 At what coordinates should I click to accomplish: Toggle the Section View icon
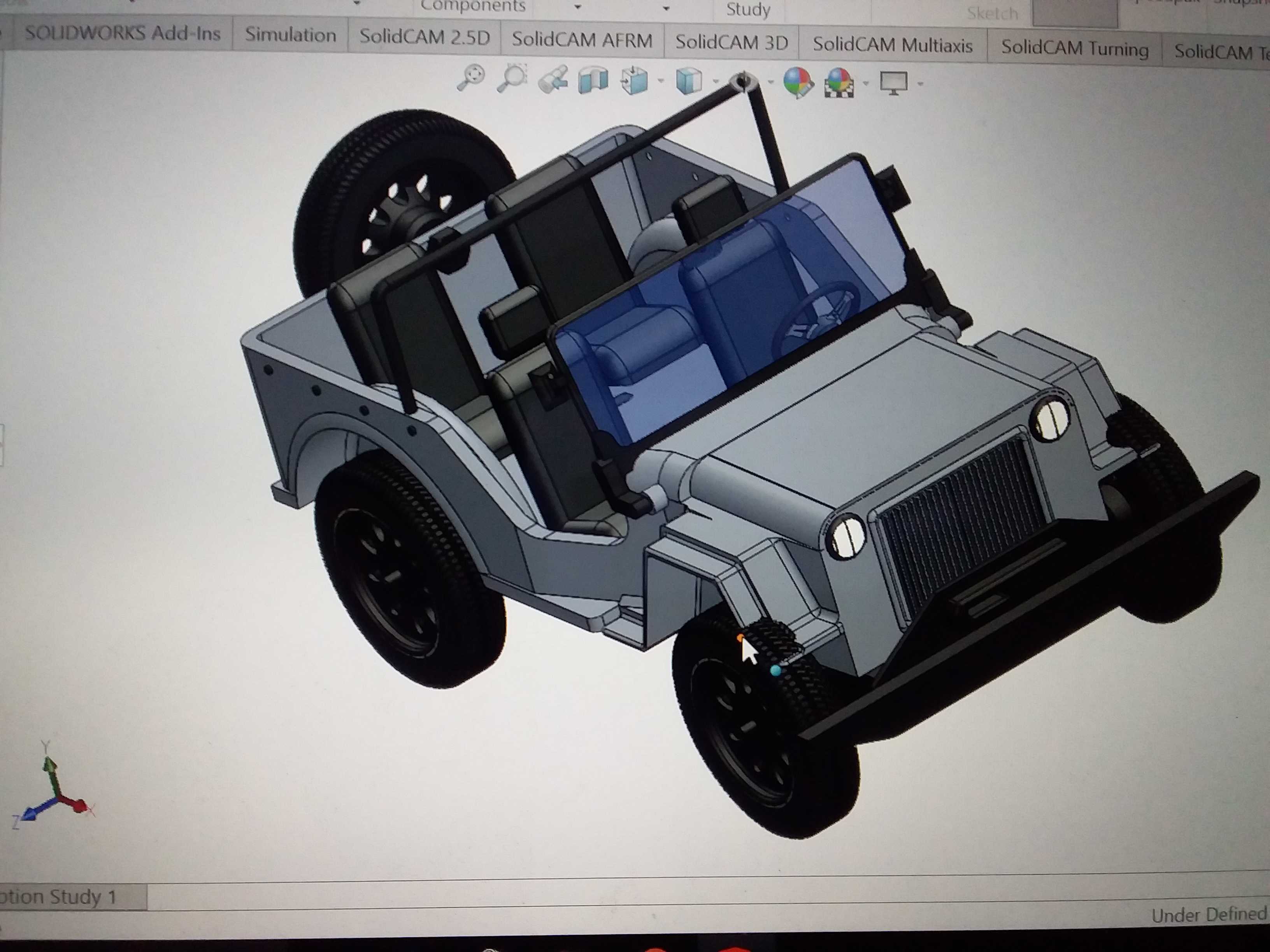(x=593, y=79)
